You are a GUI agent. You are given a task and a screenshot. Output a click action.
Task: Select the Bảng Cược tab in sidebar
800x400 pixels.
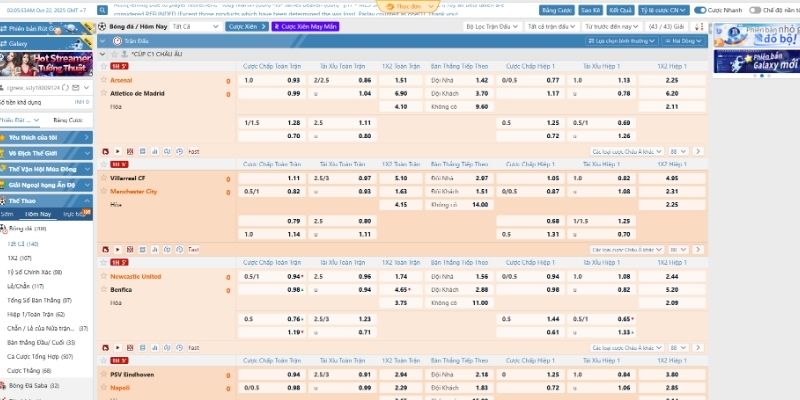(x=68, y=119)
